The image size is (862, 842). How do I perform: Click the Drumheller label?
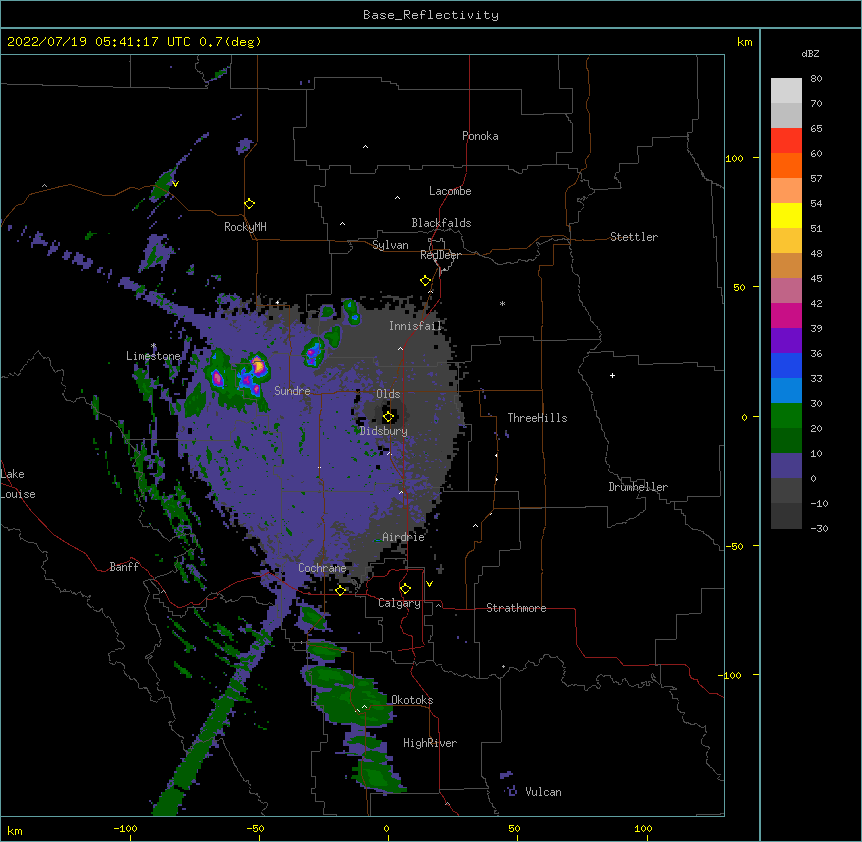[x=638, y=487]
